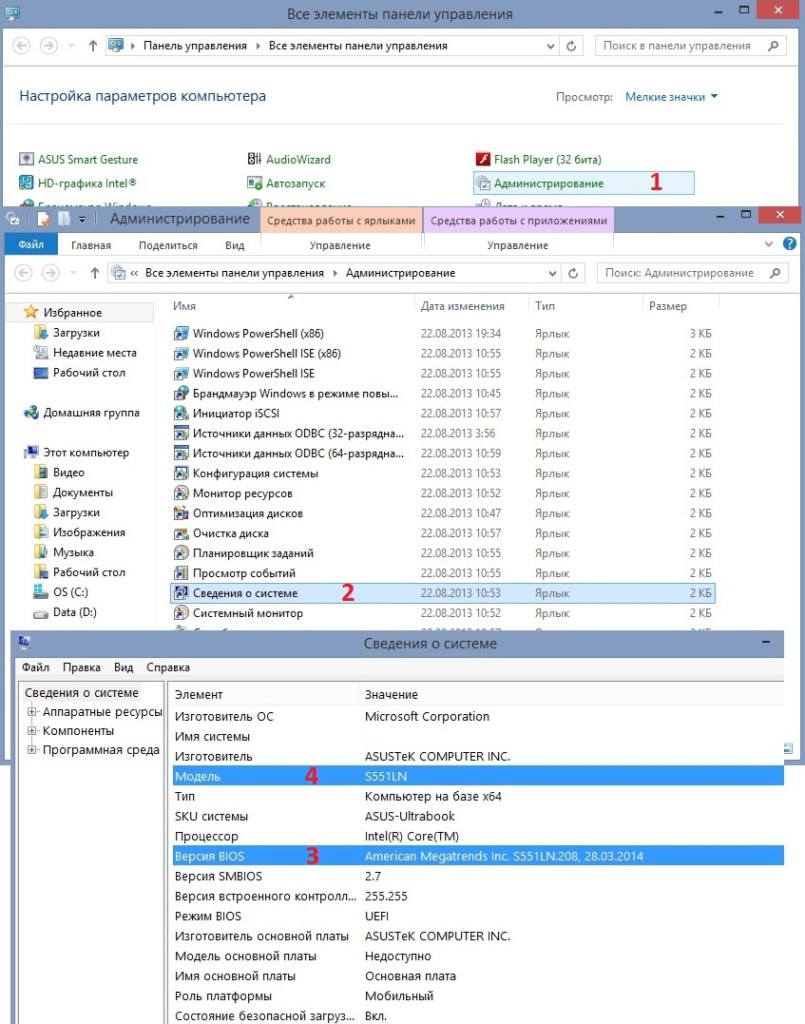
Task: Select the Режим BIOS row
Action: [478, 916]
